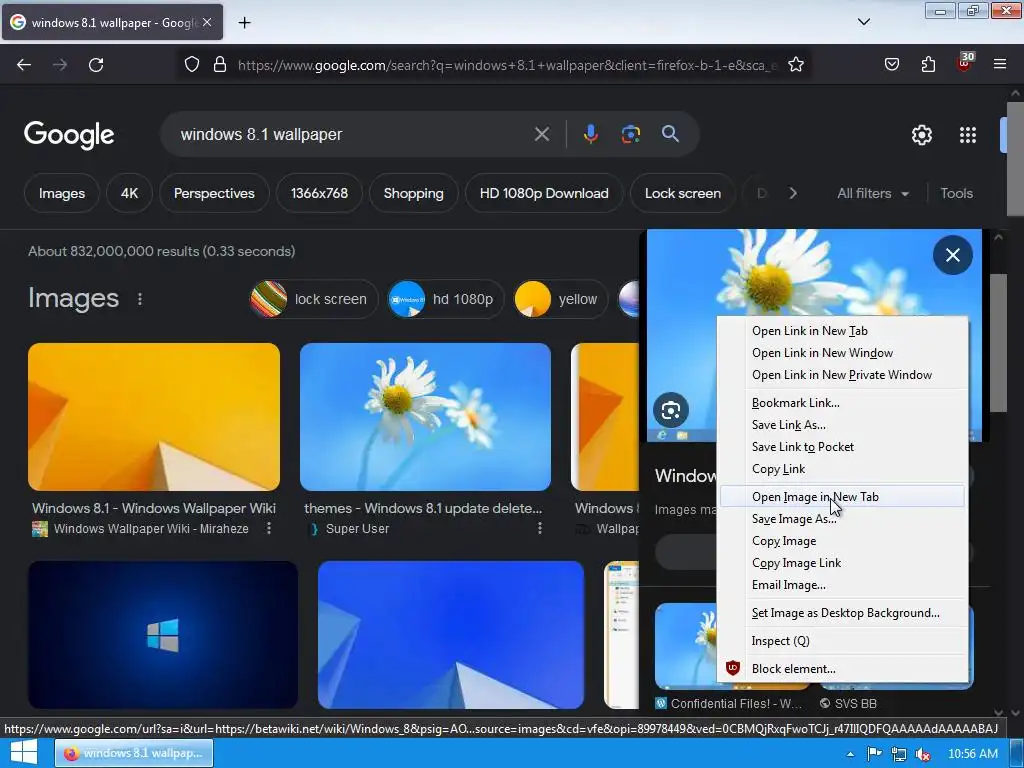Choose Open Link in New Window
The height and width of the screenshot is (768, 1024).
tap(842, 353)
